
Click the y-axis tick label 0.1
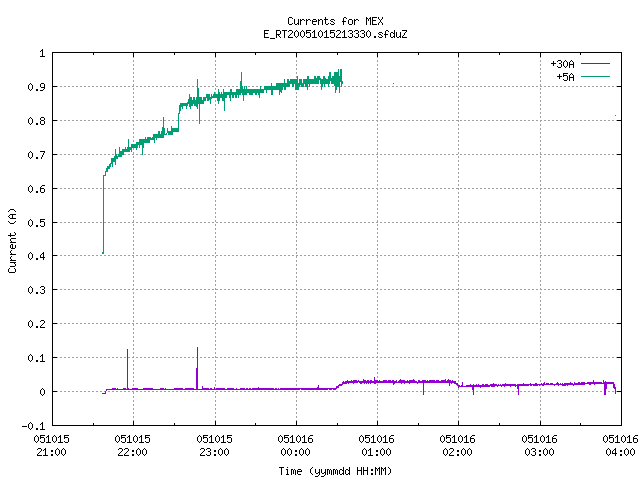point(36,358)
